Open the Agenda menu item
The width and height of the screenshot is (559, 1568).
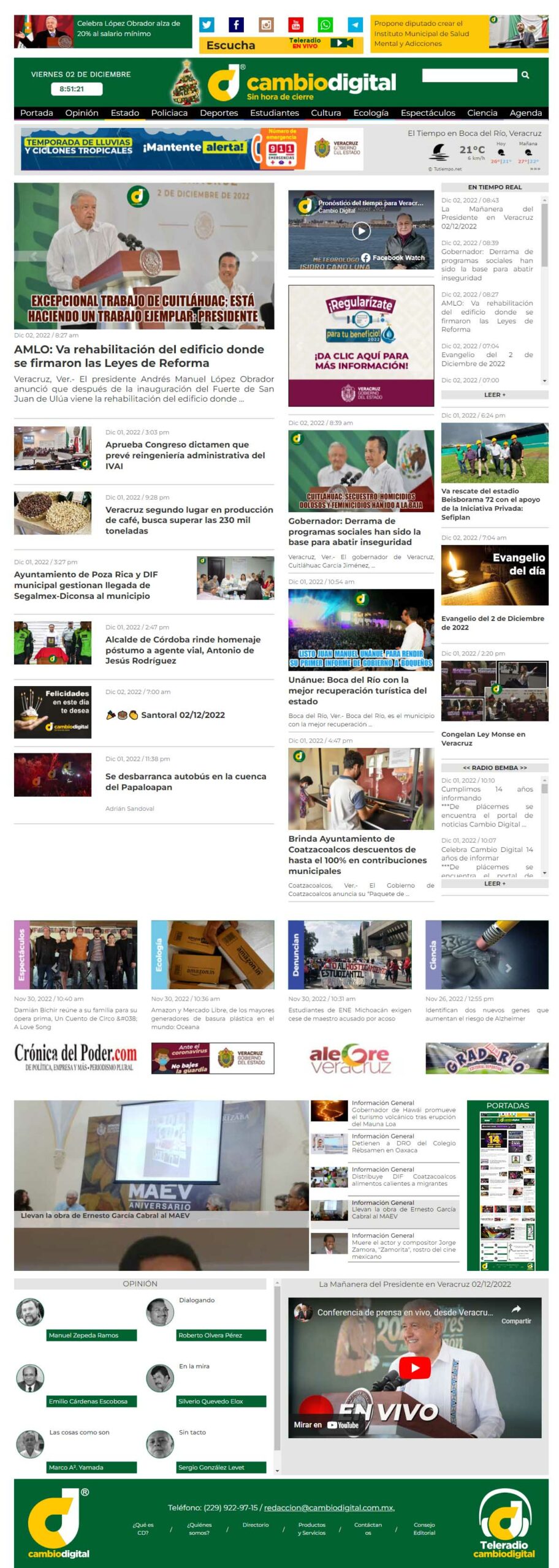[x=526, y=113]
